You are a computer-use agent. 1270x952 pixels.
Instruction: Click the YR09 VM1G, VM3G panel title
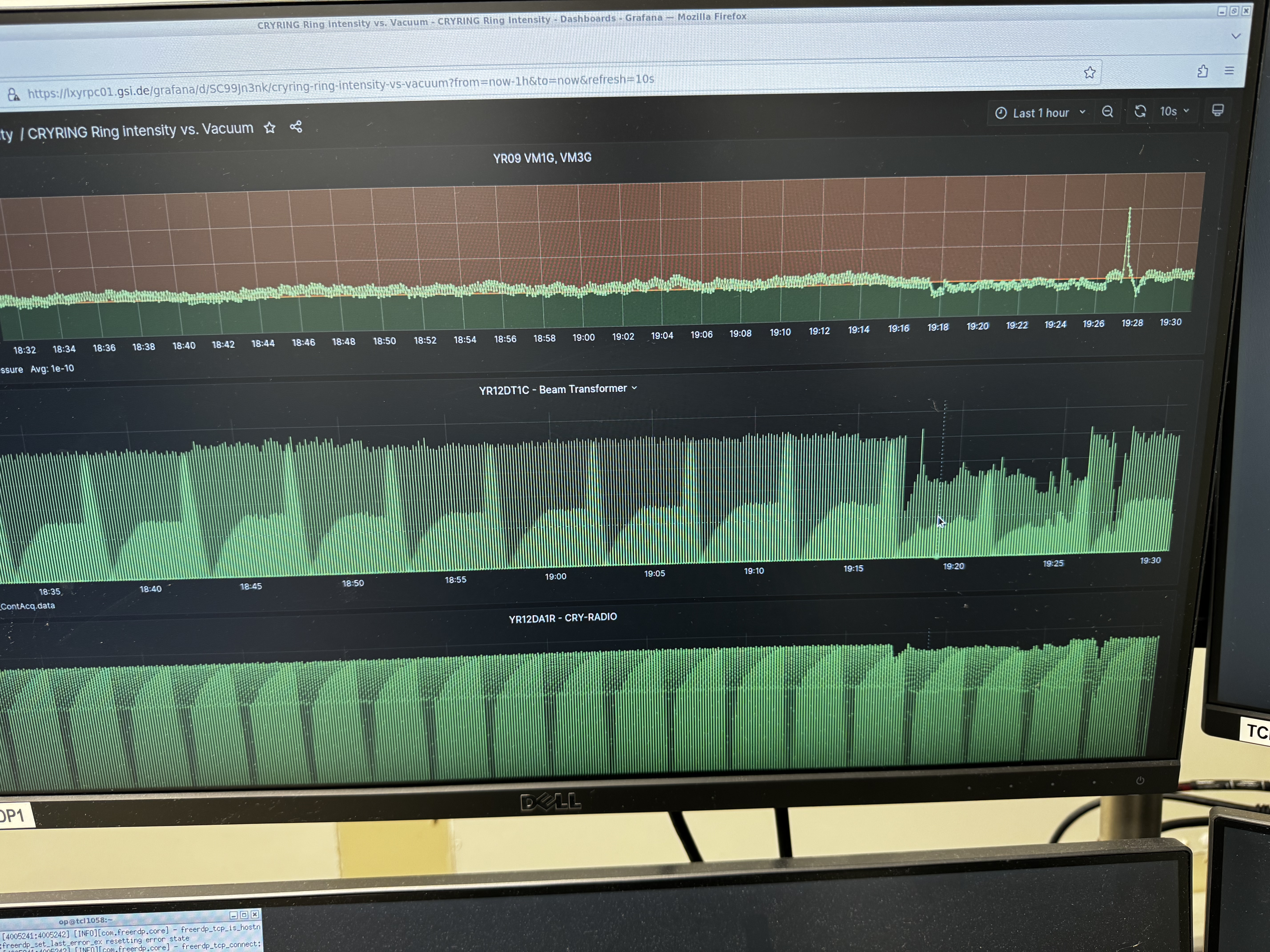pyautogui.click(x=542, y=158)
